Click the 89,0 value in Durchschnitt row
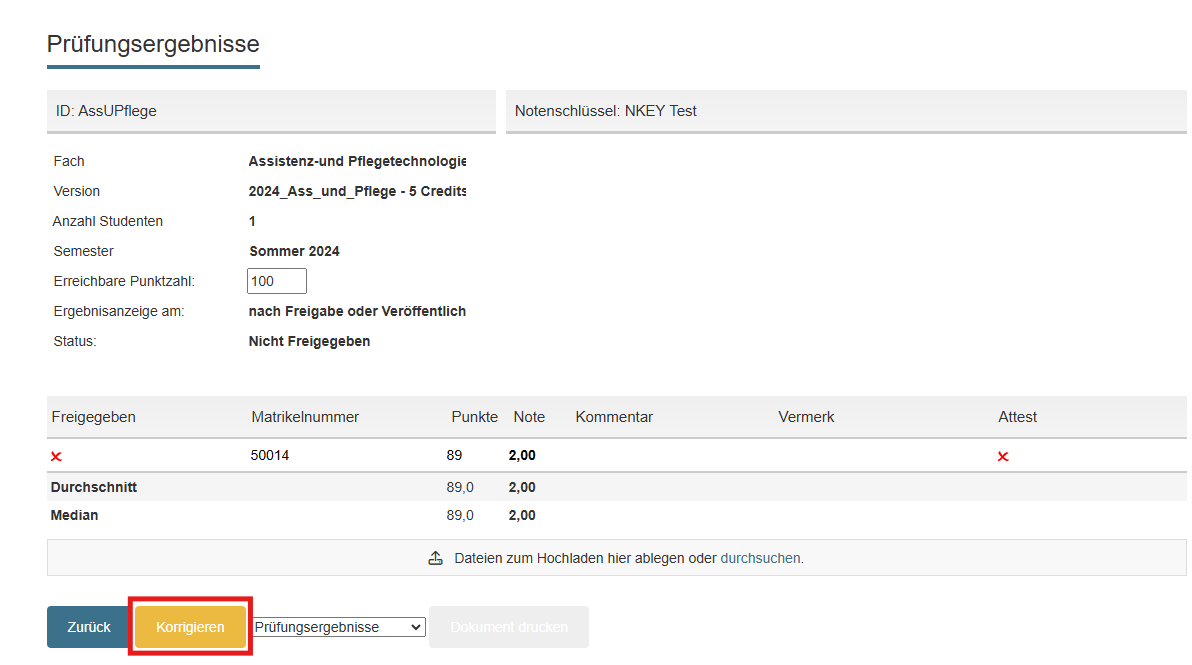 click(x=460, y=487)
